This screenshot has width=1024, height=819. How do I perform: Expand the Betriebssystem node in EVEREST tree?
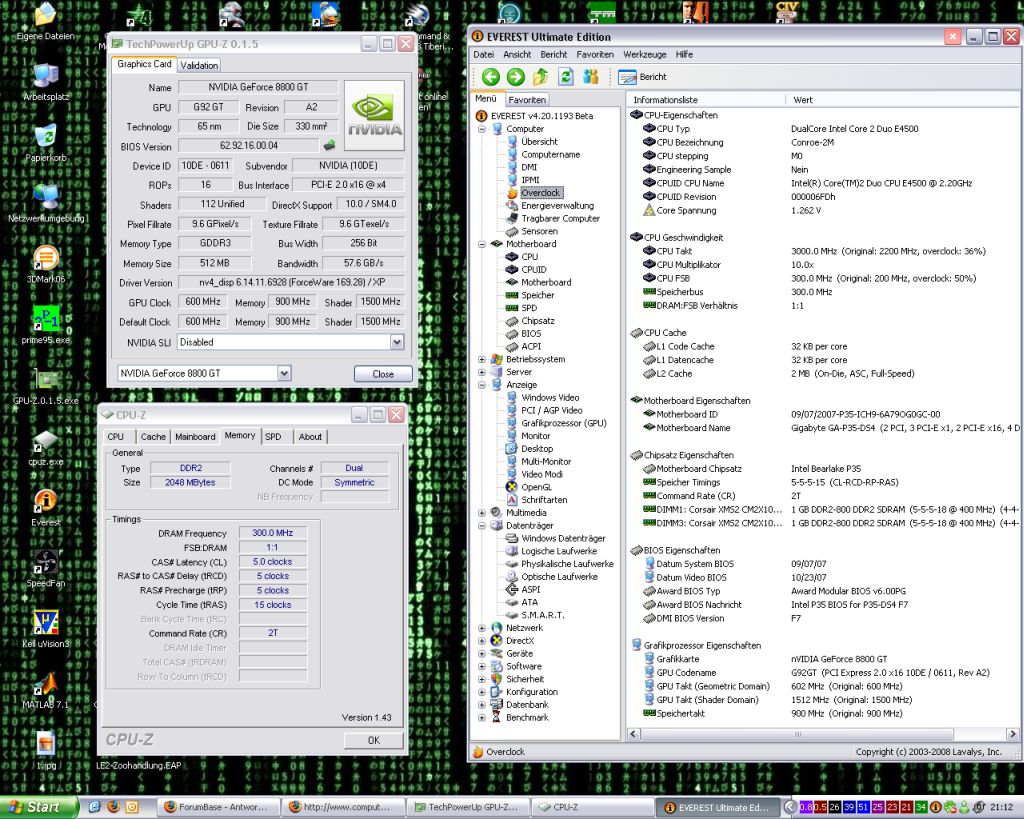(482, 359)
